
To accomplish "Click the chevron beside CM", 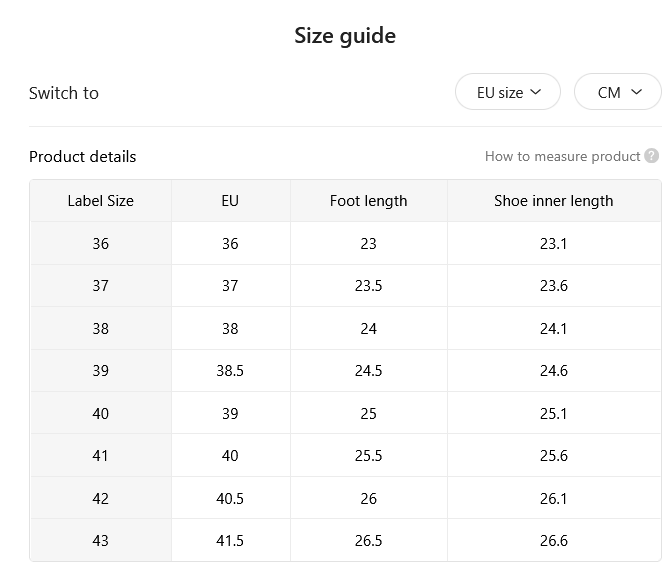I will [x=636, y=92].
